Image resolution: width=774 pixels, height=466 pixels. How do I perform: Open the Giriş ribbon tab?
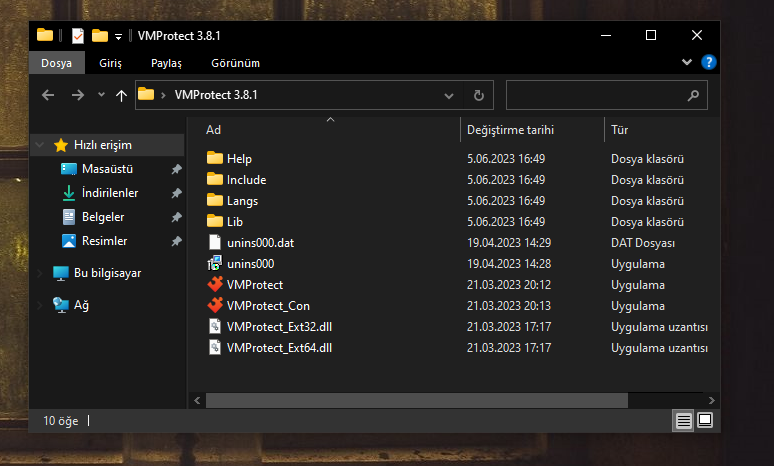point(110,63)
